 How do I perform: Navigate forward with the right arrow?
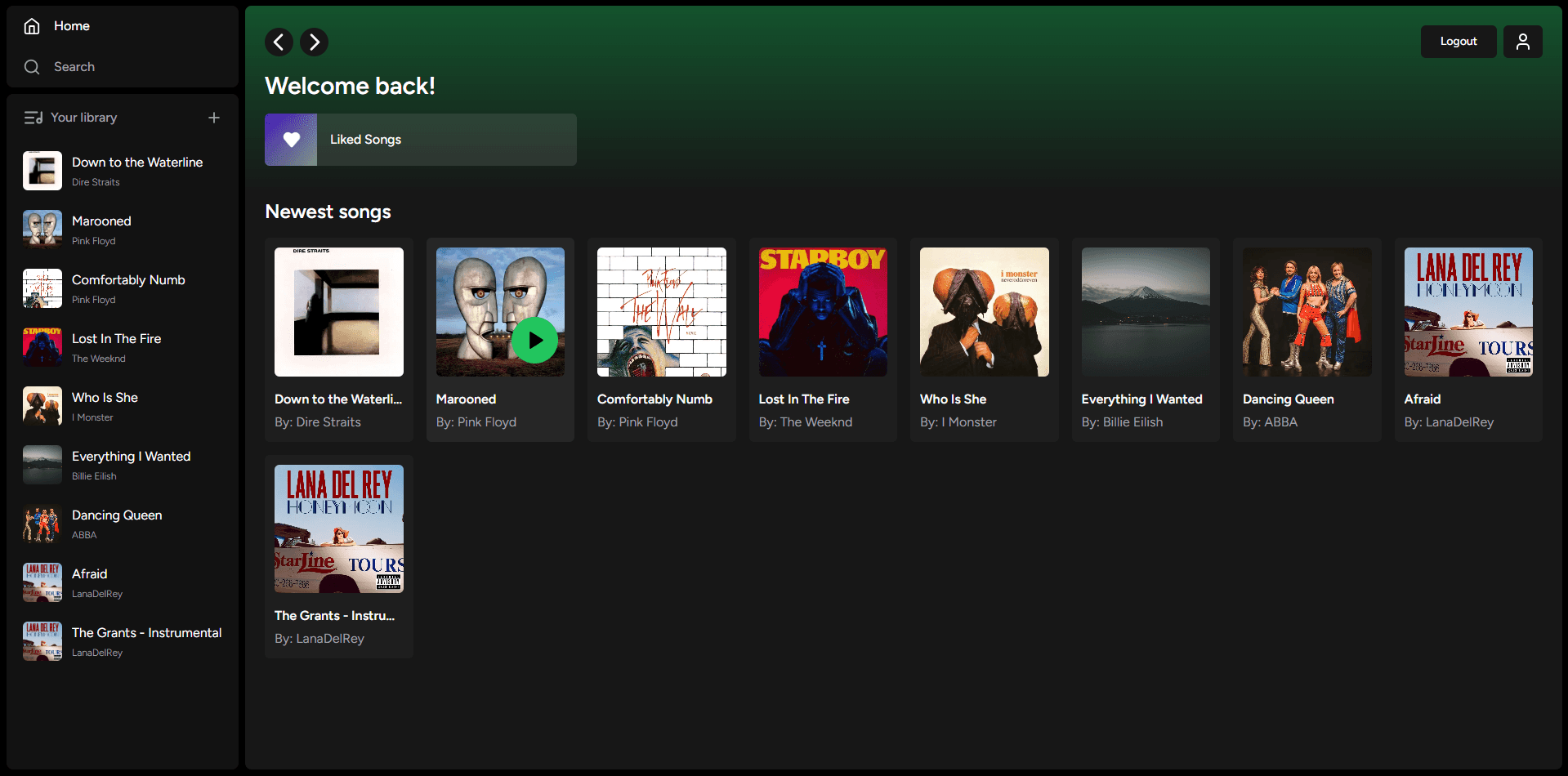[314, 42]
